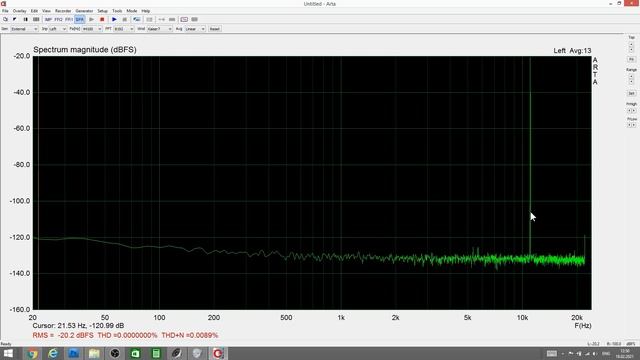The image size is (640, 360).
Task: Switch to FR2 measurement mode
Action: point(58,19)
